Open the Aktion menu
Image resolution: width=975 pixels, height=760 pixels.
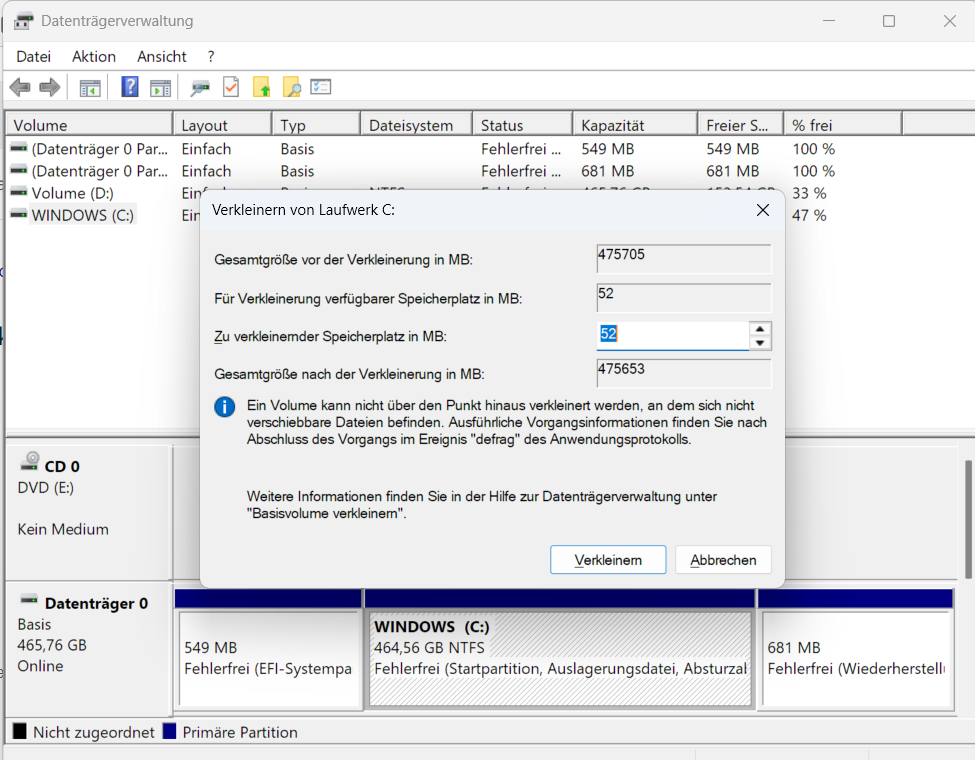[x=94, y=57]
